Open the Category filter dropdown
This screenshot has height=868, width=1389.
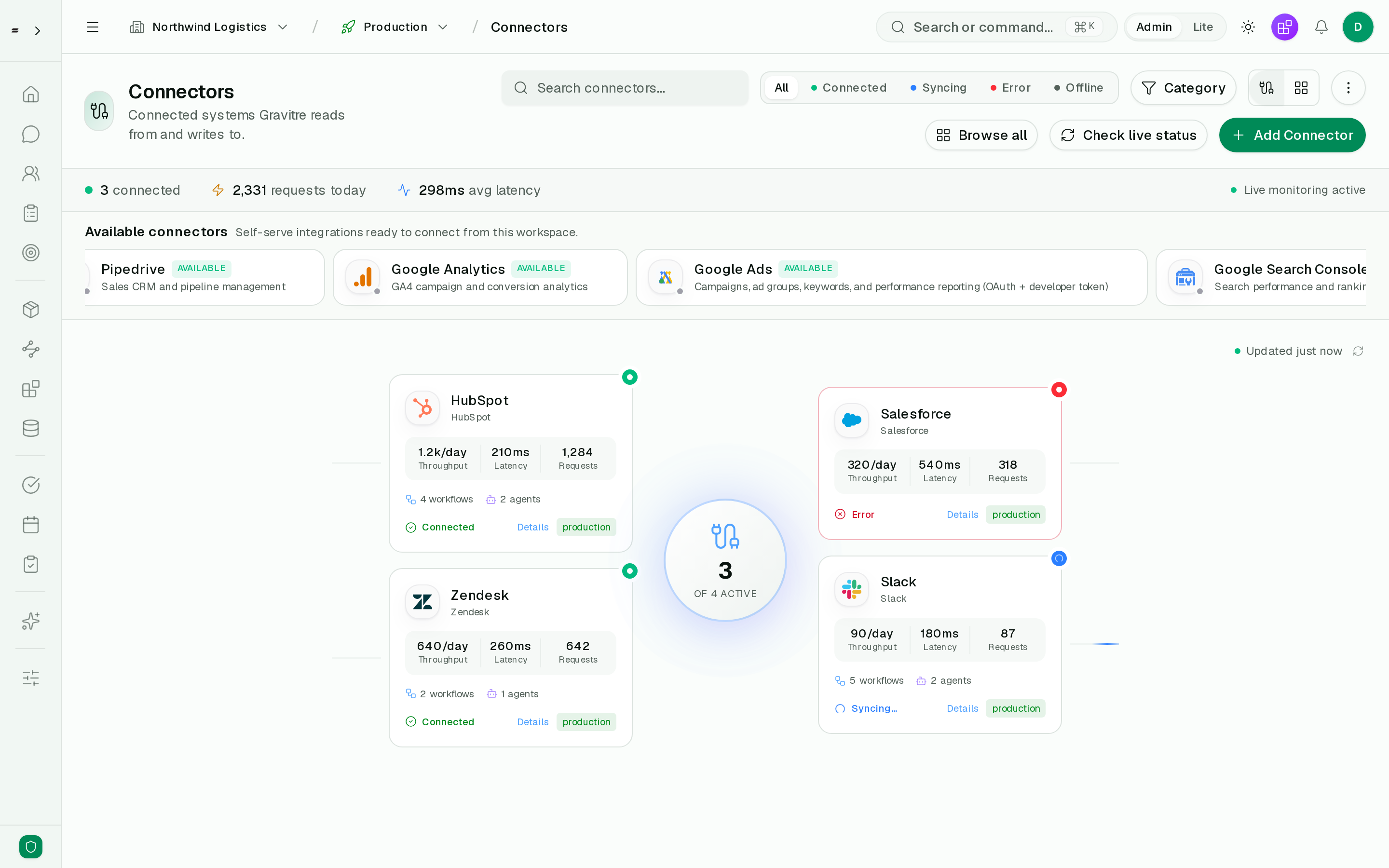pyautogui.click(x=1183, y=88)
